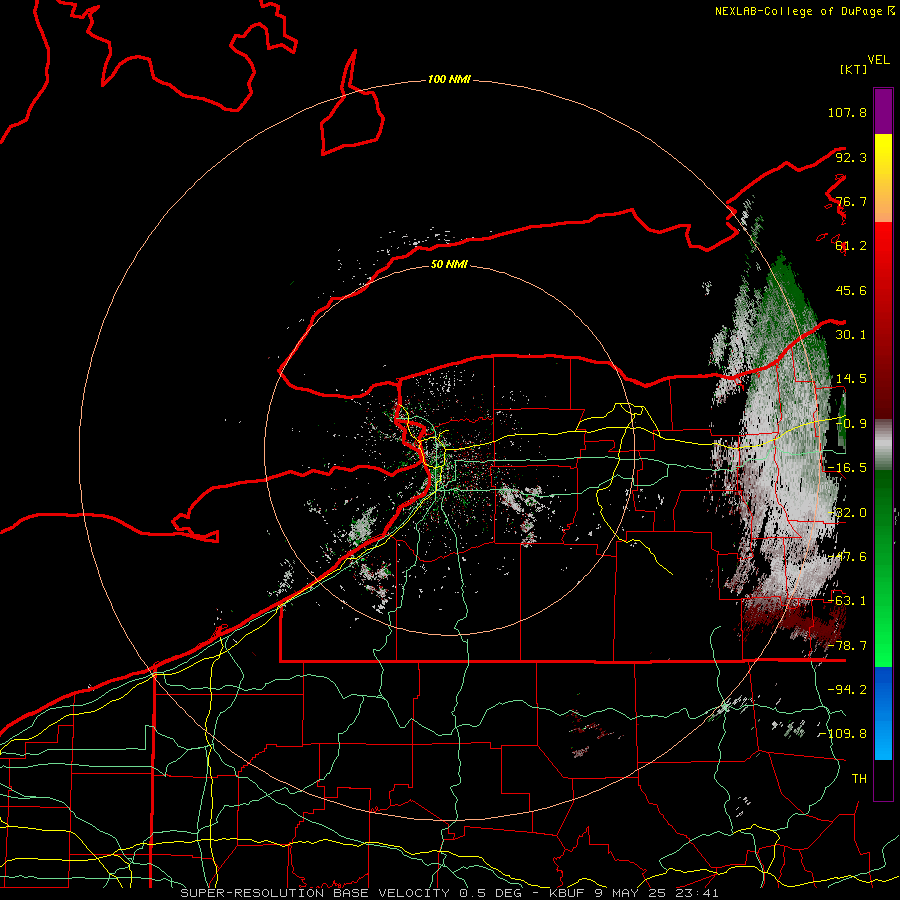Click the 50 NMI range ring label
Viewport: 900px width, 900px height.
coord(449,264)
